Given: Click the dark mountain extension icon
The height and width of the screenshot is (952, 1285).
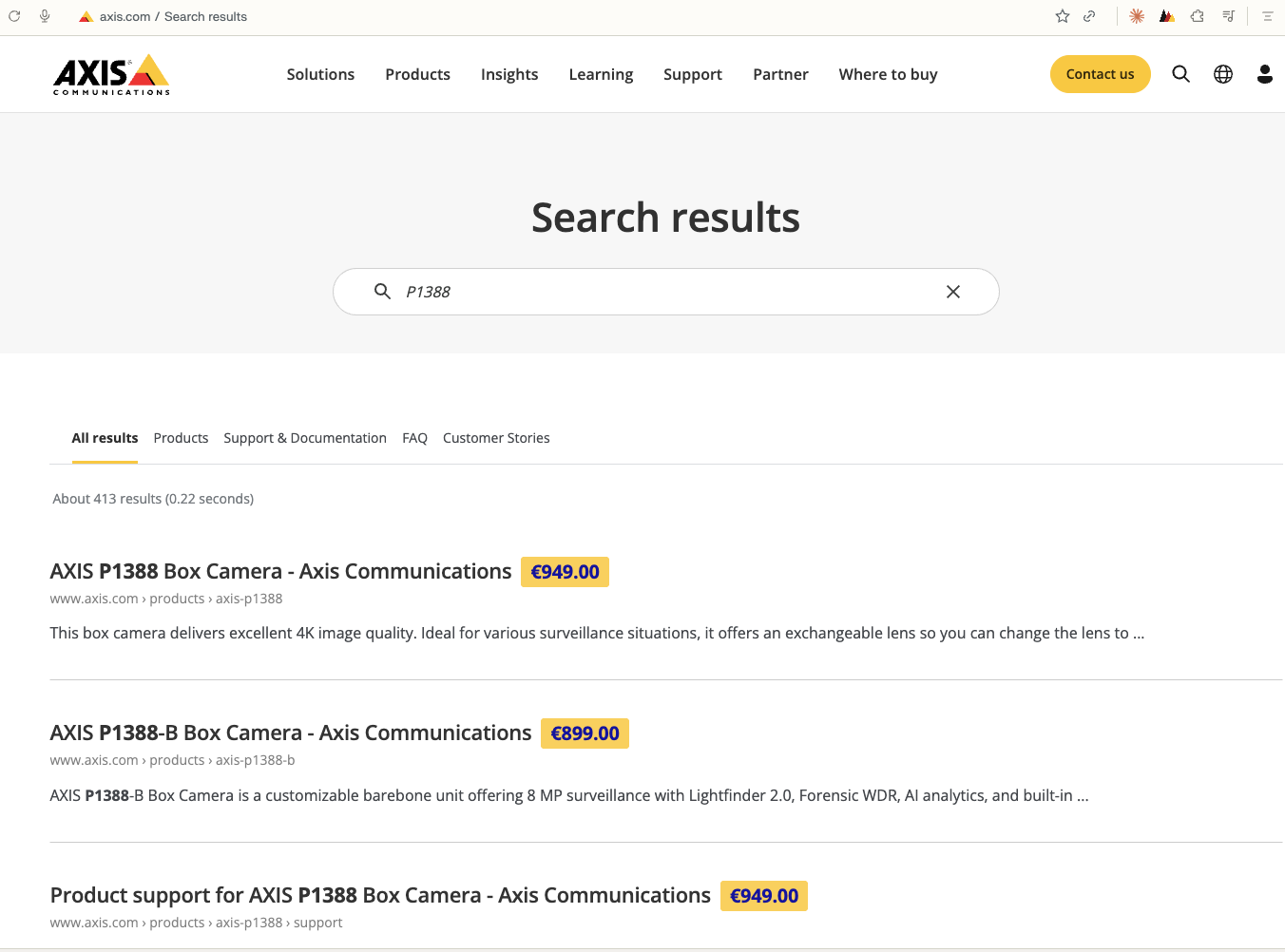Looking at the screenshot, I should pyautogui.click(x=1167, y=16).
